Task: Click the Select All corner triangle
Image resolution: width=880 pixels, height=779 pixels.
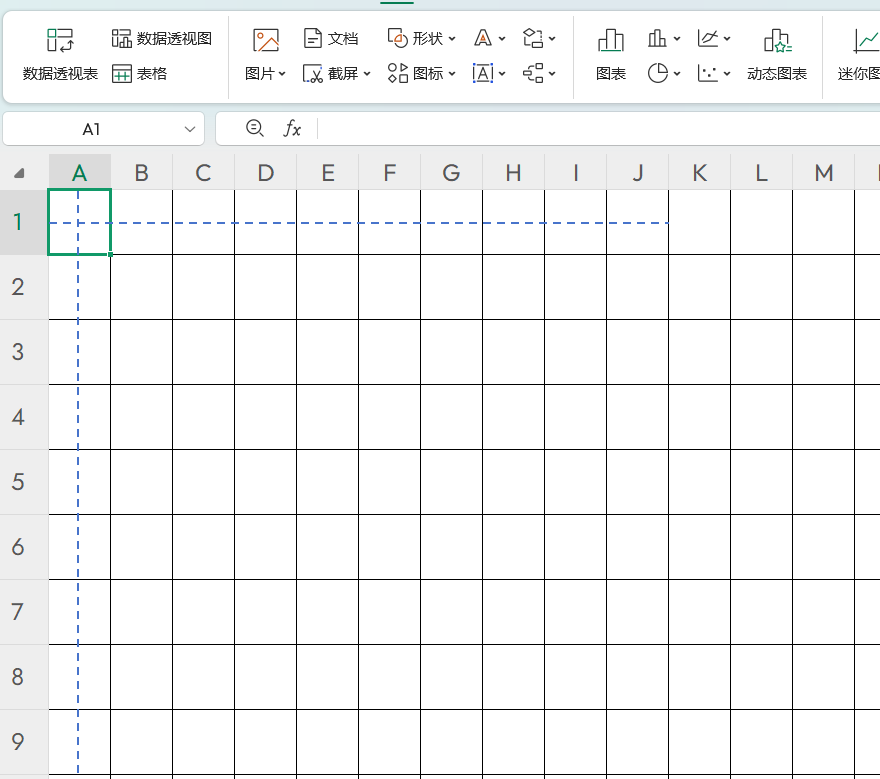Action: (x=20, y=173)
